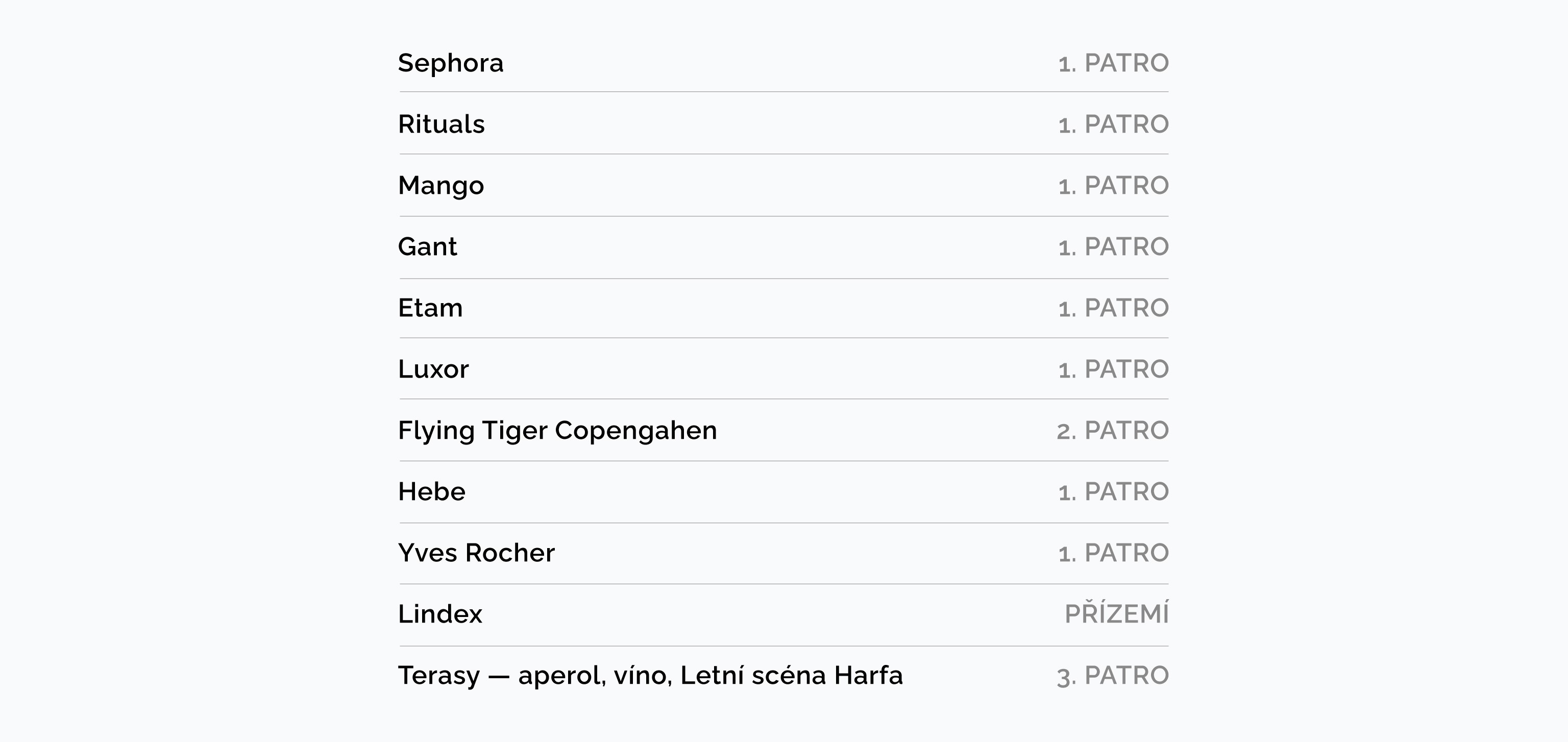Image resolution: width=1568 pixels, height=742 pixels.
Task: Click the 3. PATRO label for Terasy
Action: (x=1113, y=676)
